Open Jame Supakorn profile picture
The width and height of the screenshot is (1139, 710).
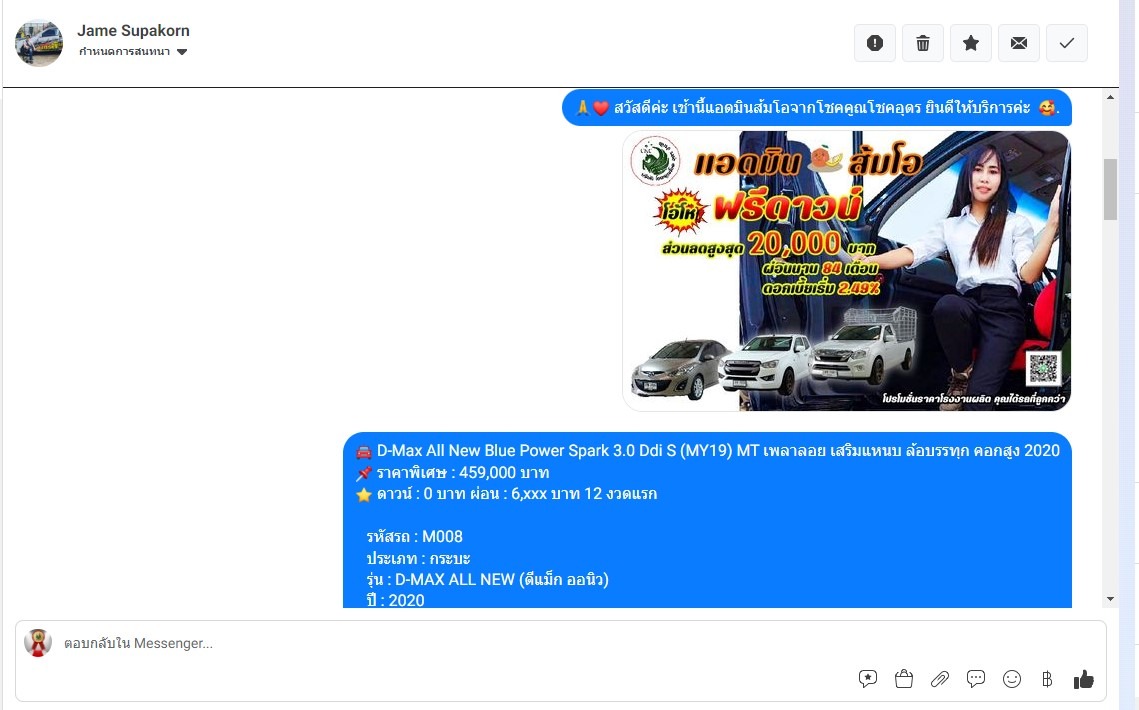[39, 44]
